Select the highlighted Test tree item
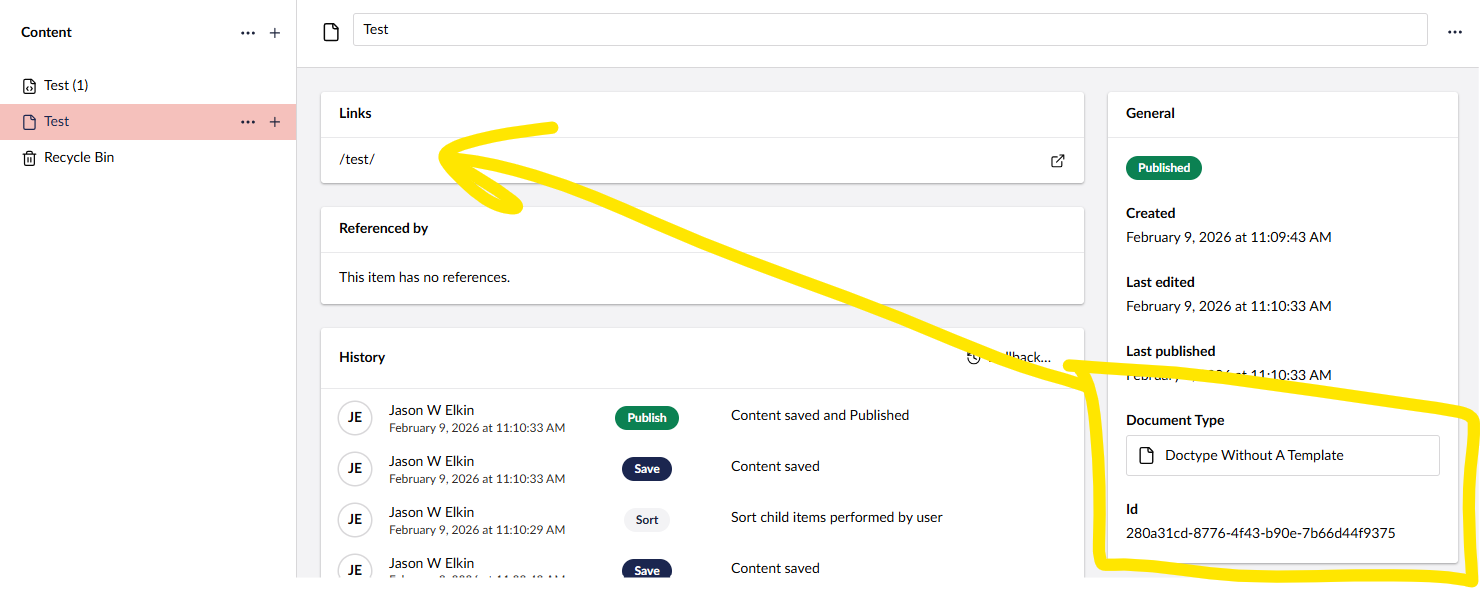The image size is (1481, 589). (x=57, y=122)
